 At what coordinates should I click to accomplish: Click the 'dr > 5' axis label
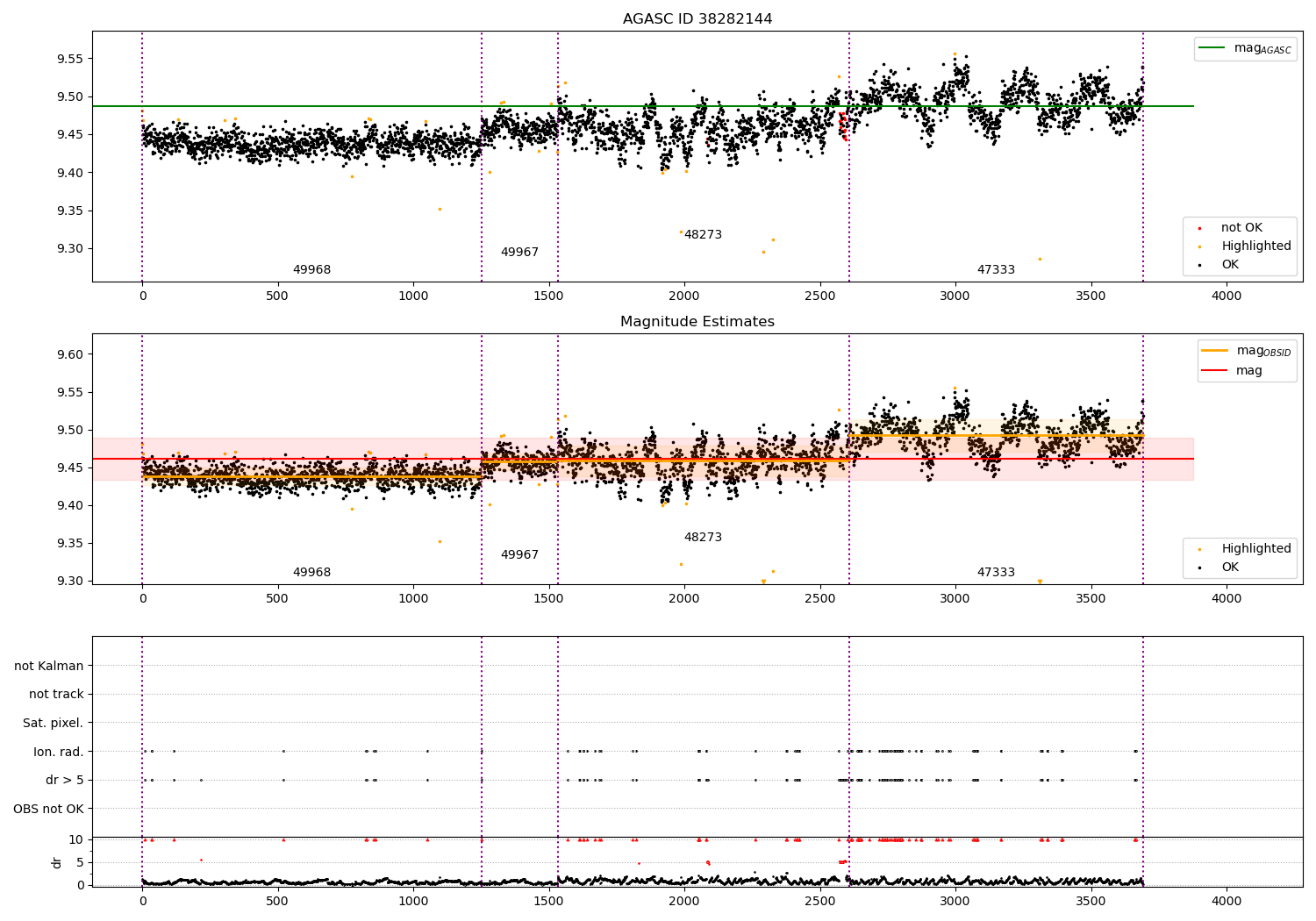64,781
